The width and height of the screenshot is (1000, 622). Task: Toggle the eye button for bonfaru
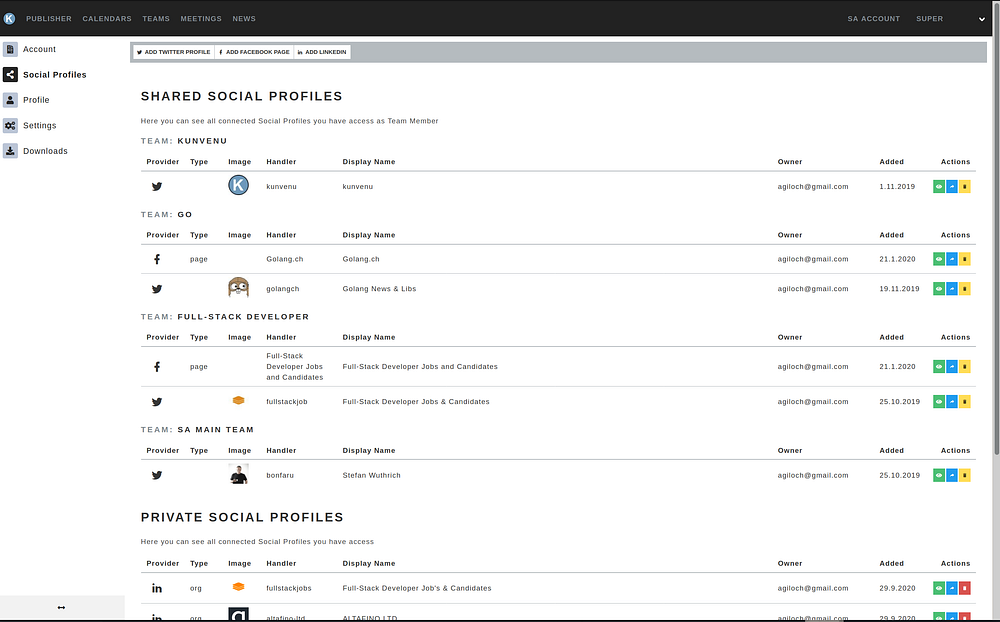[939, 475]
